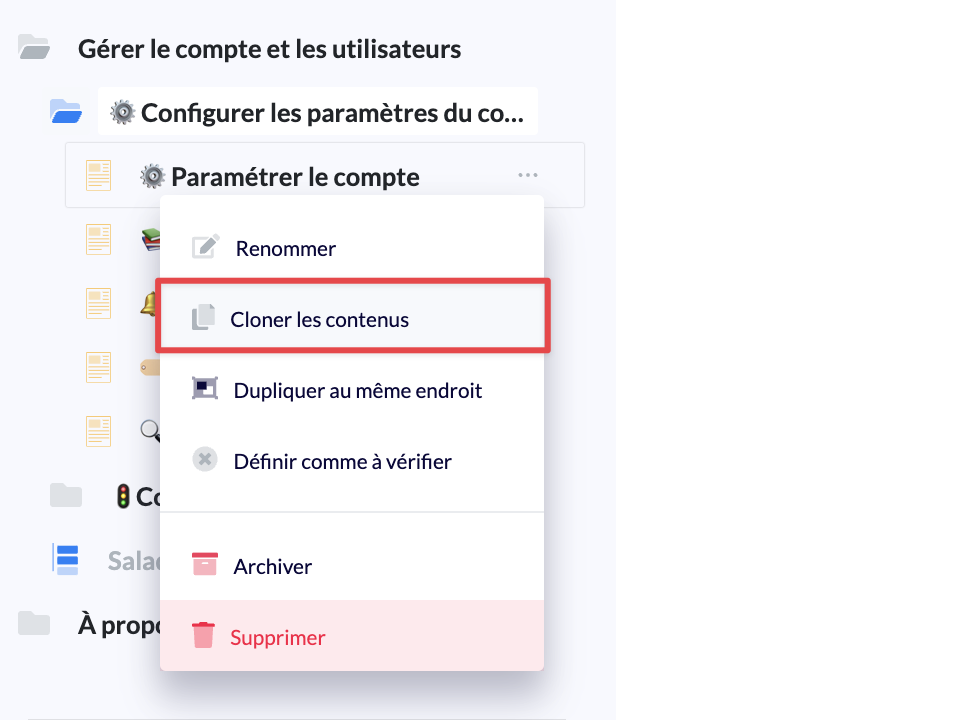Click Archiver in the context menu
The width and height of the screenshot is (966, 720).
click(272, 566)
